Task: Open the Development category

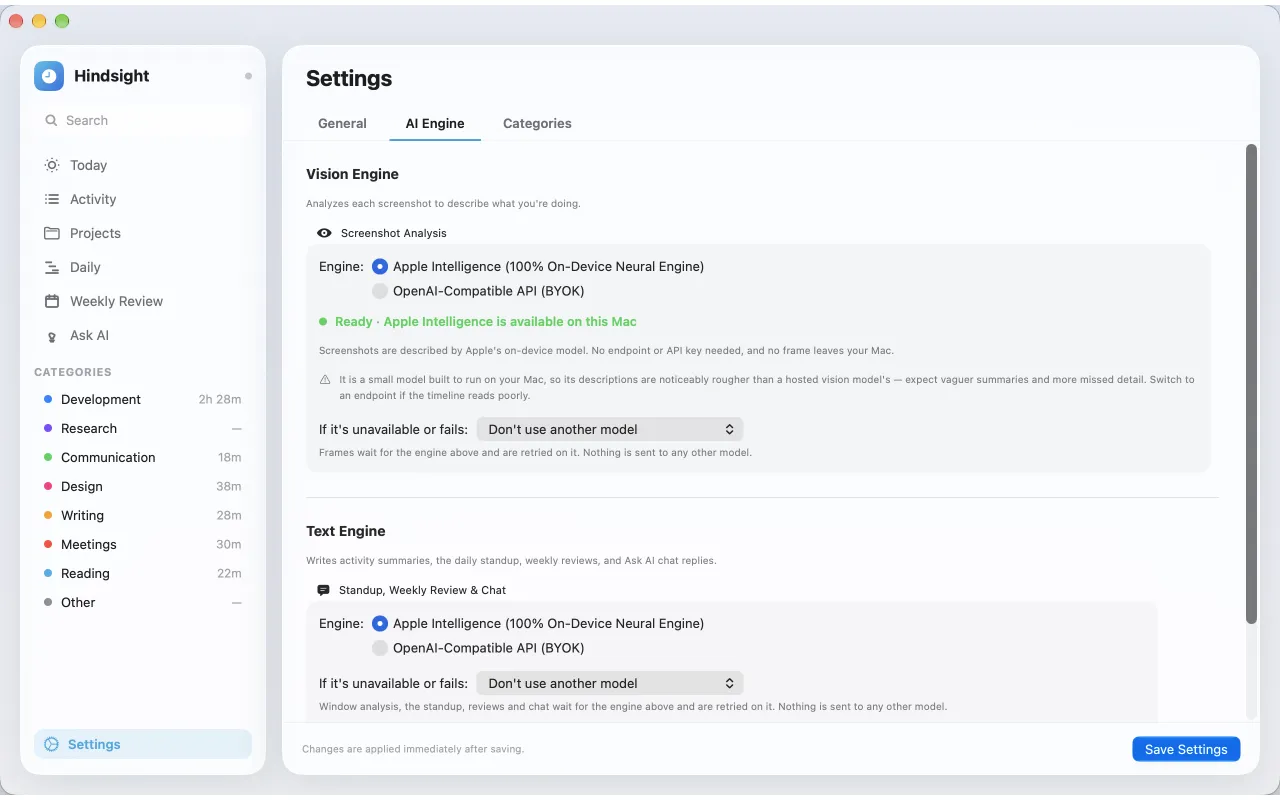Action: point(143,399)
